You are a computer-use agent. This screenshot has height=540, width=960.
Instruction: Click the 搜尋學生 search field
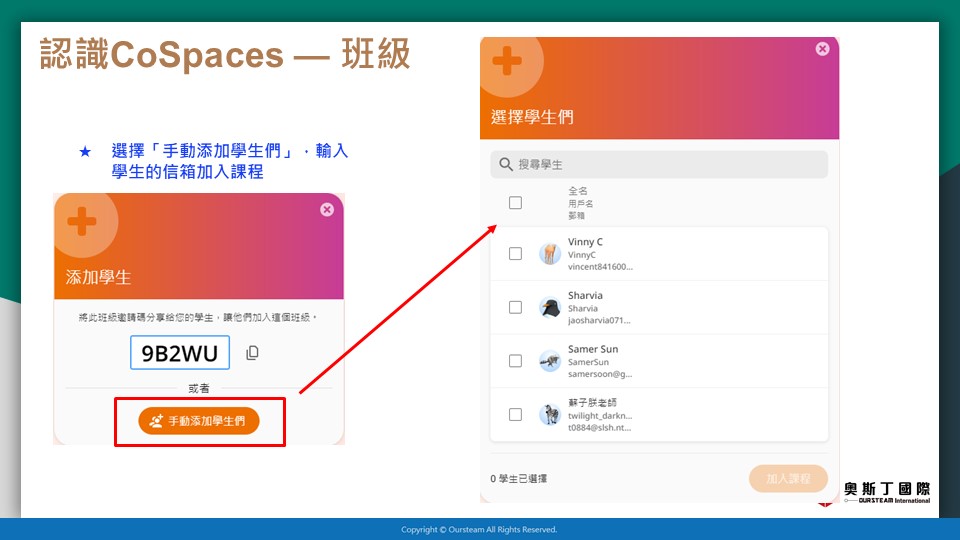(659, 165)
